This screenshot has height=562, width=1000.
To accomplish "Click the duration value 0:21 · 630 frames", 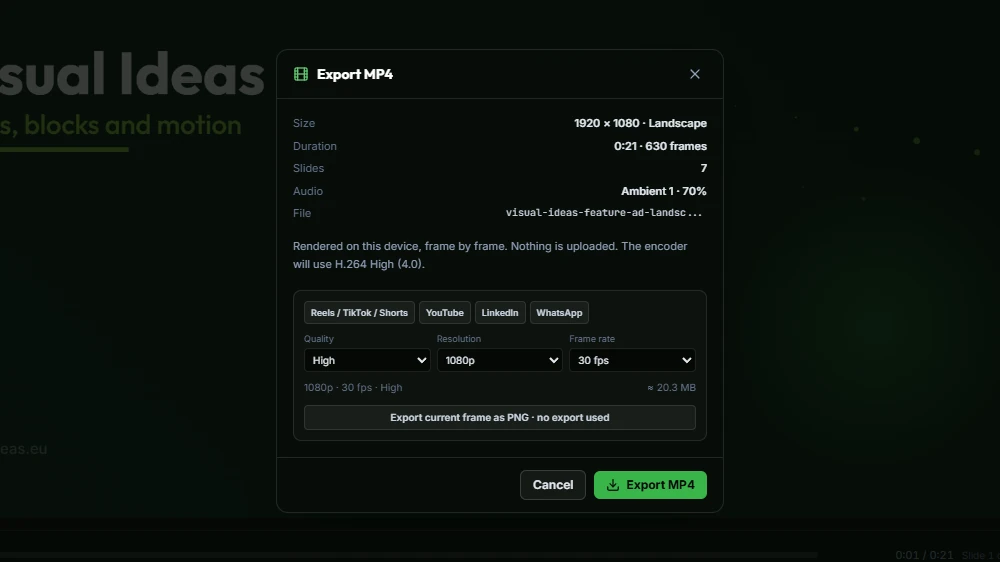I will coord(660,146).
